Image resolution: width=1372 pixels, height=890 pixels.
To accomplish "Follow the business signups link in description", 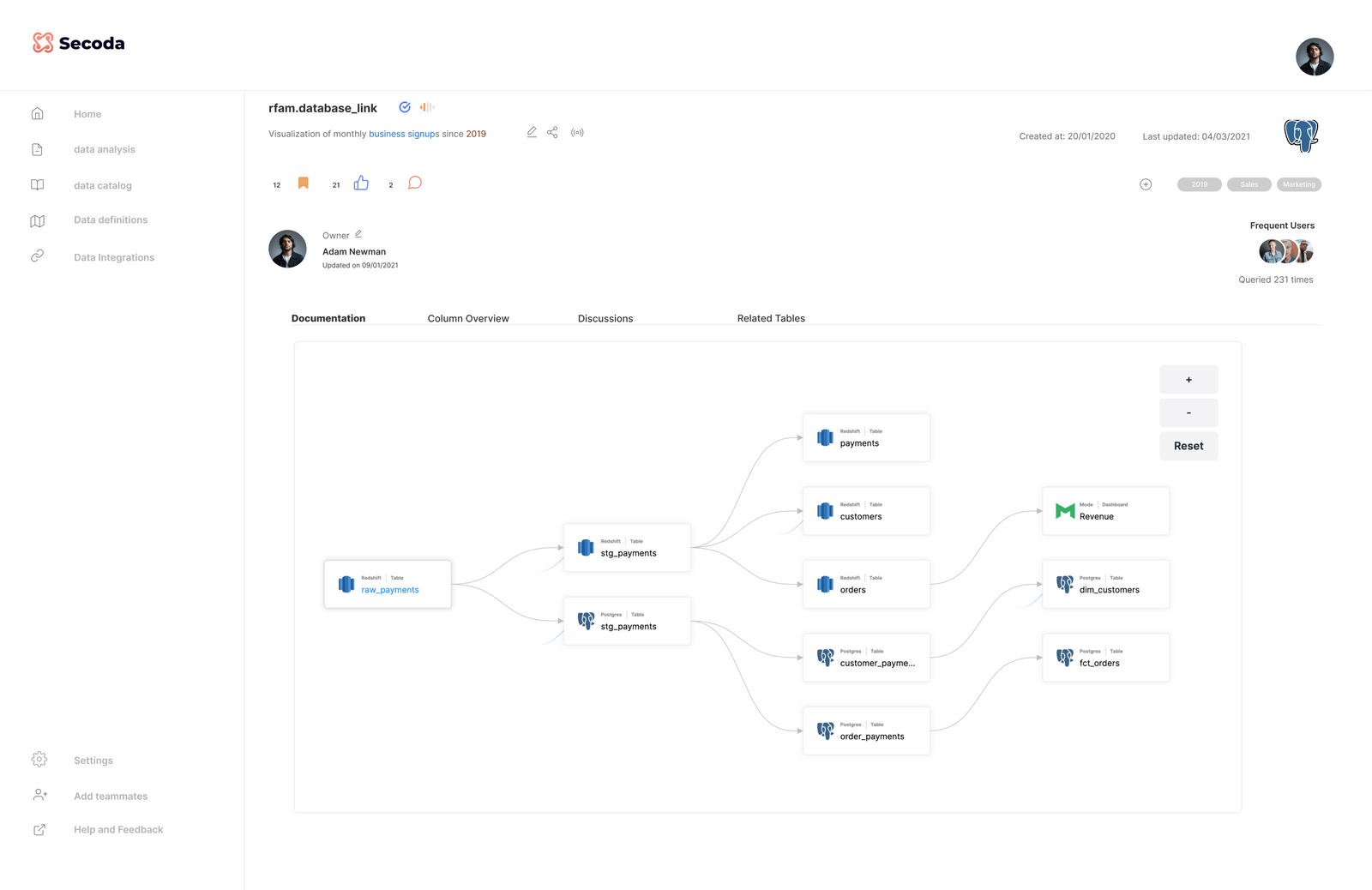I will point(403,134).
